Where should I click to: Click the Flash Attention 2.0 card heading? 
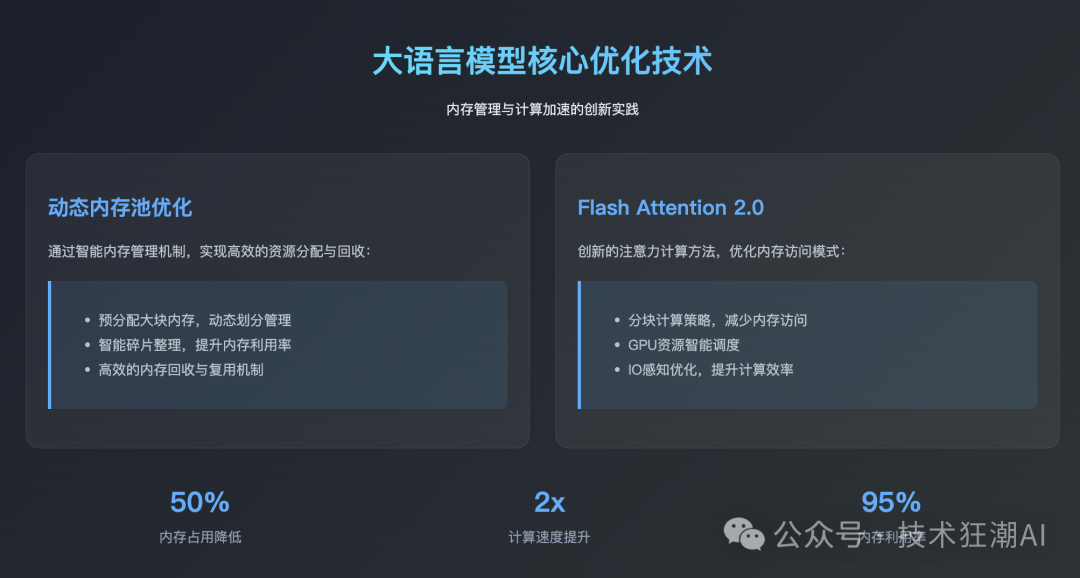pos(670,208)
